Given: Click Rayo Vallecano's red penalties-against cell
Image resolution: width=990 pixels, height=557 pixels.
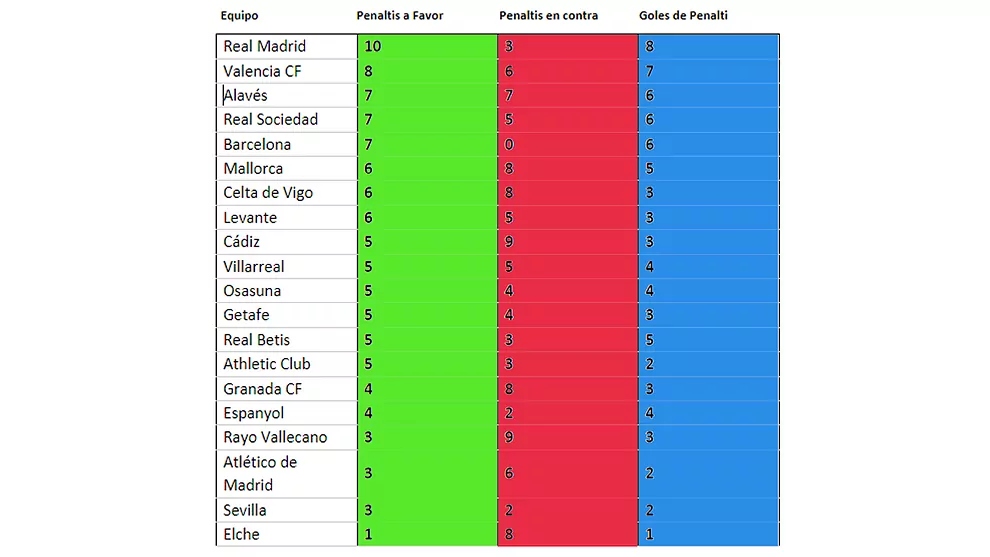Looking at the screenshot, I should click(567, 437).
